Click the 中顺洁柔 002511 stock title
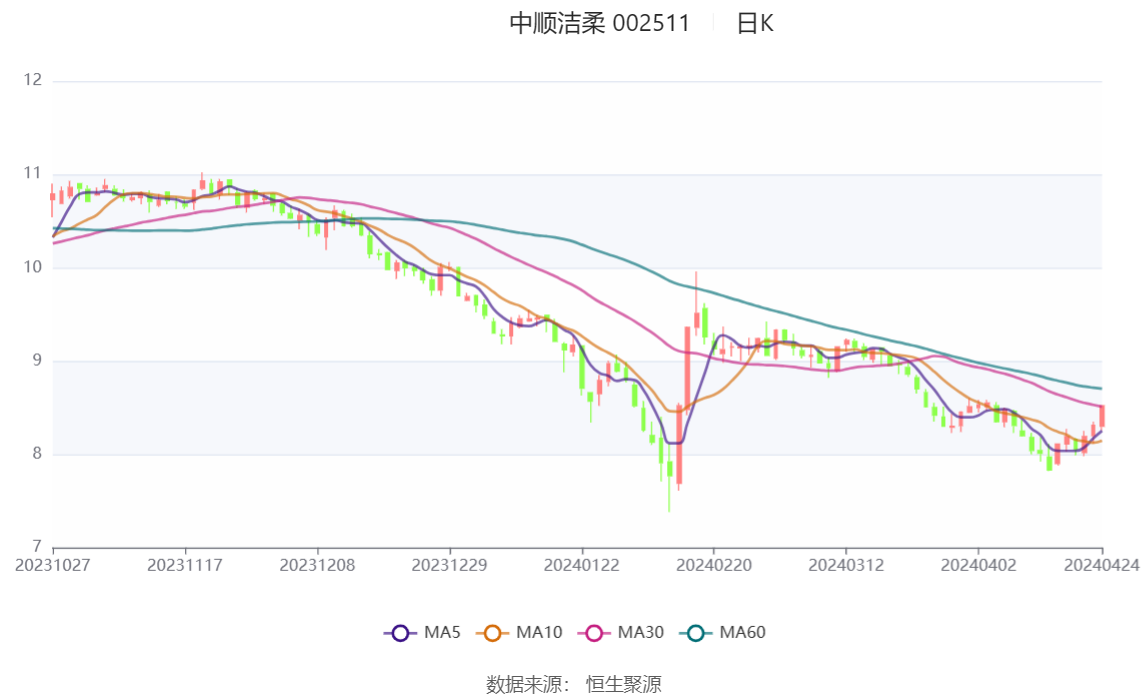This screenshot has width=1148, height=699. [600, 23]
